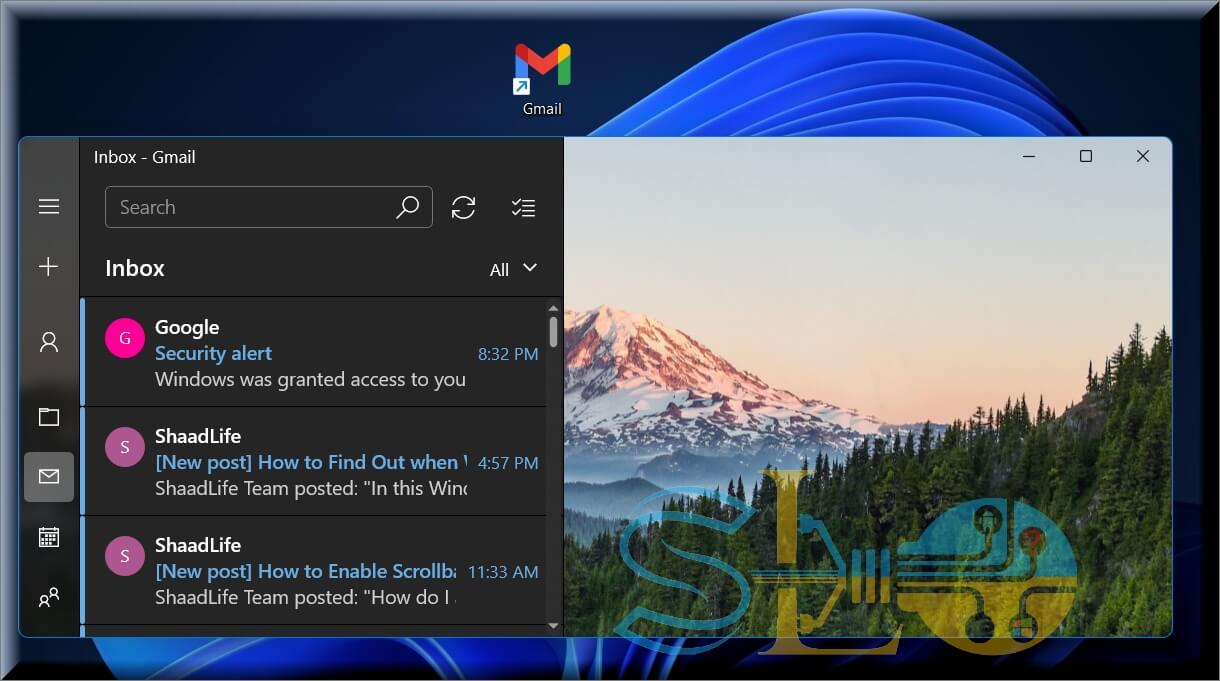Click the Inbox heading

coord(135,268)
